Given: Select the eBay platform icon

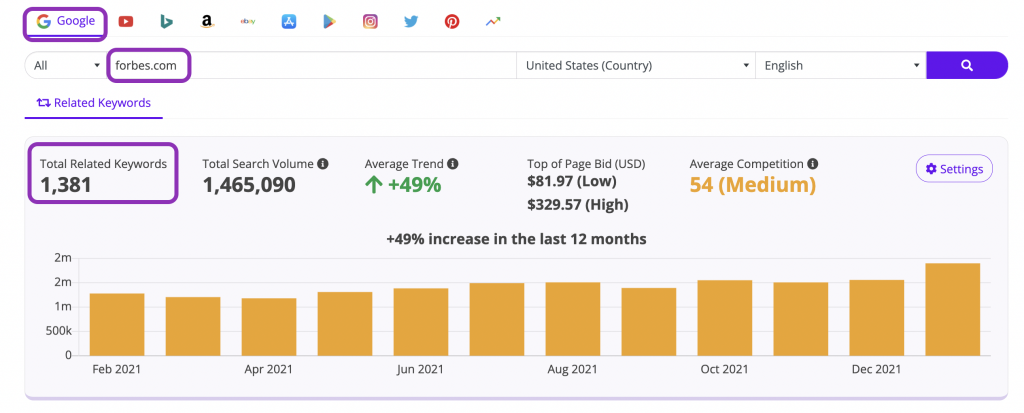Looking at the screenshot, I should 247,21.
